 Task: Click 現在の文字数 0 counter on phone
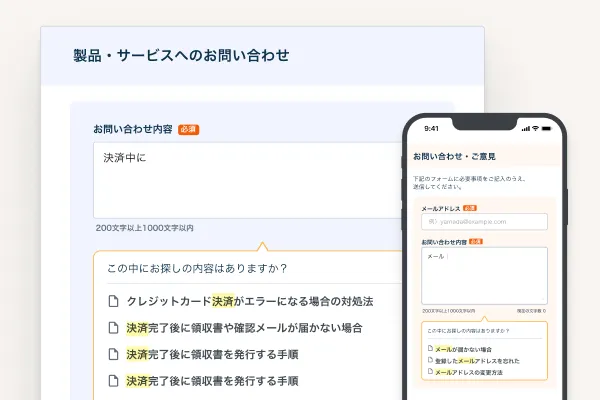(x=532, y=311)
